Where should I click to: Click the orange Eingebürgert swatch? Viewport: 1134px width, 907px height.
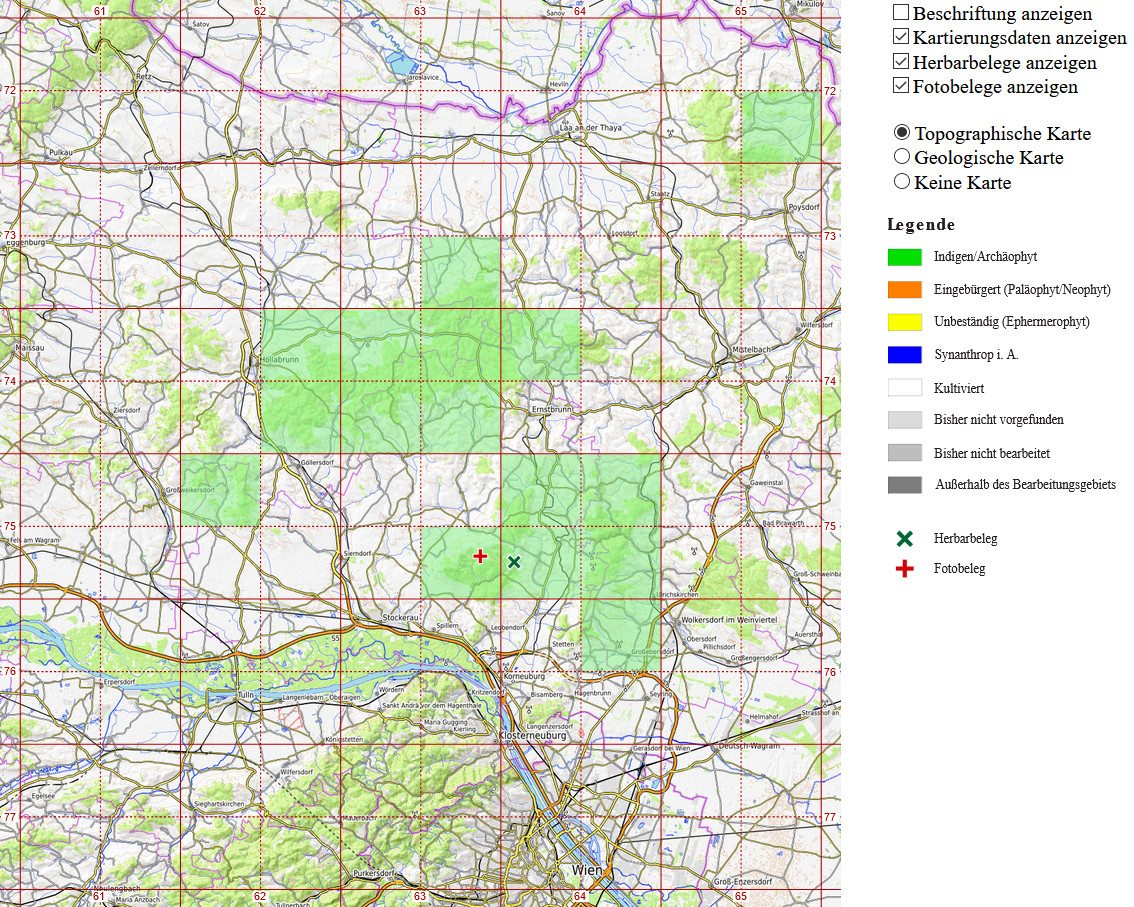905,289
